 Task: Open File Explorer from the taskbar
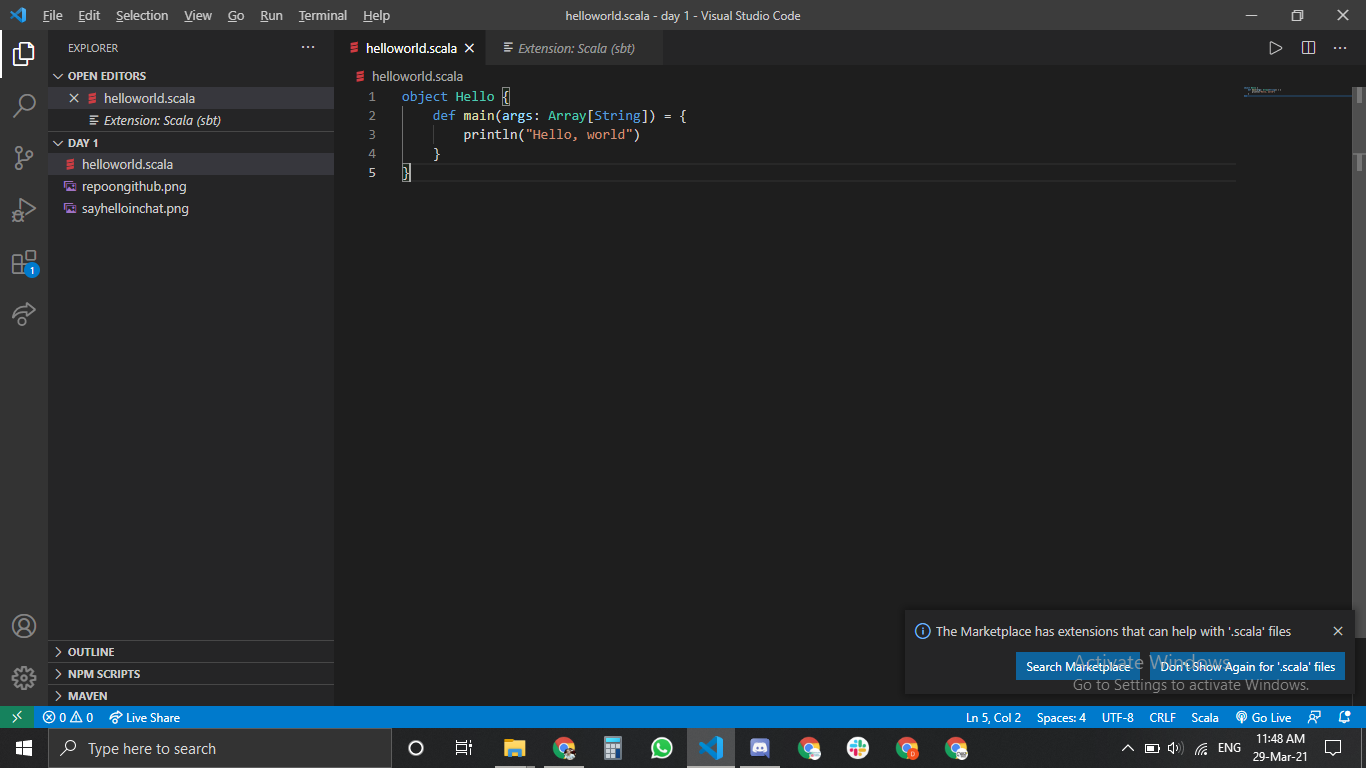[515, 748]
